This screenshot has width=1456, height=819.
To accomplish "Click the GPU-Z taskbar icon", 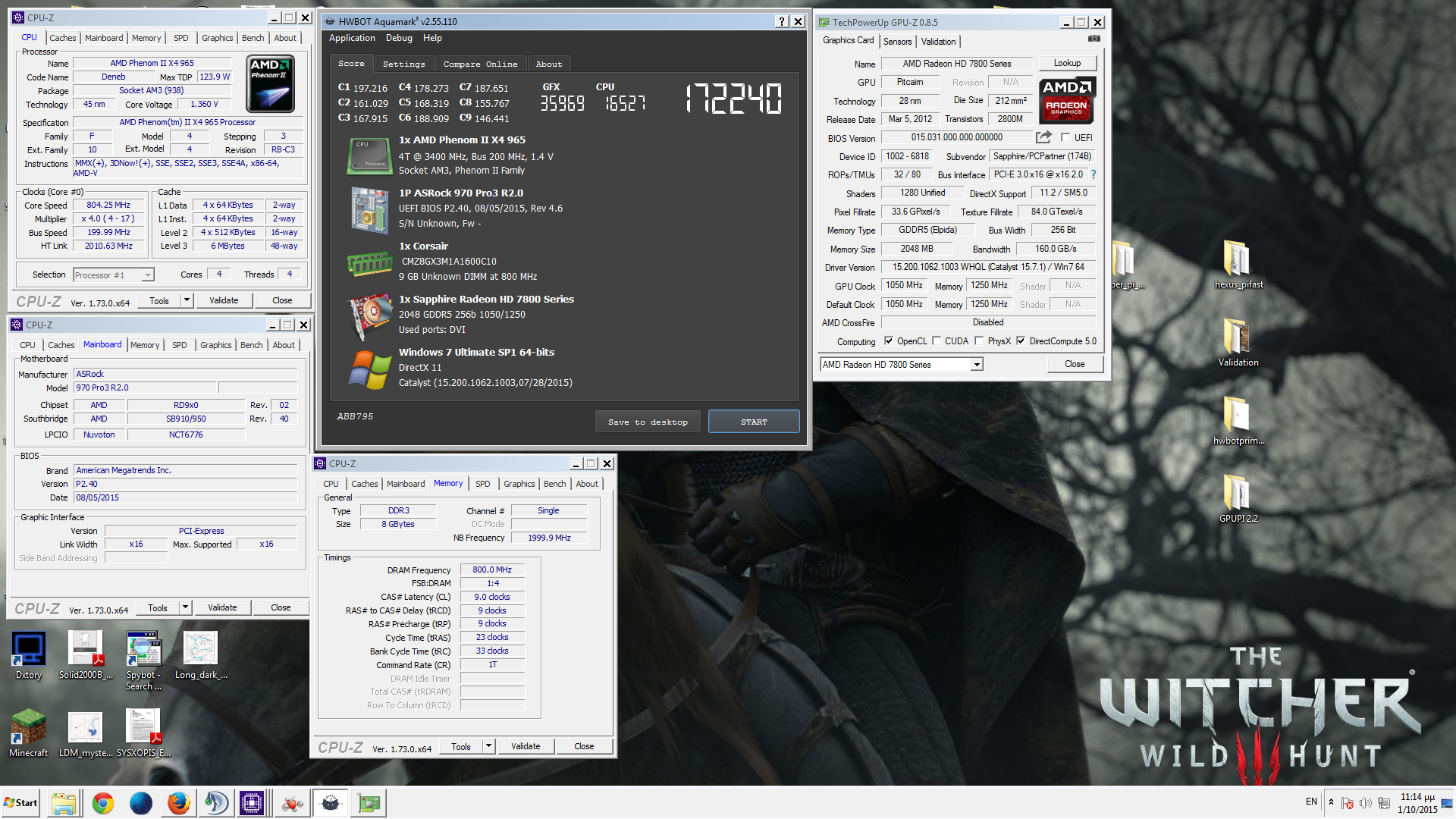I will tap(369, 803).
